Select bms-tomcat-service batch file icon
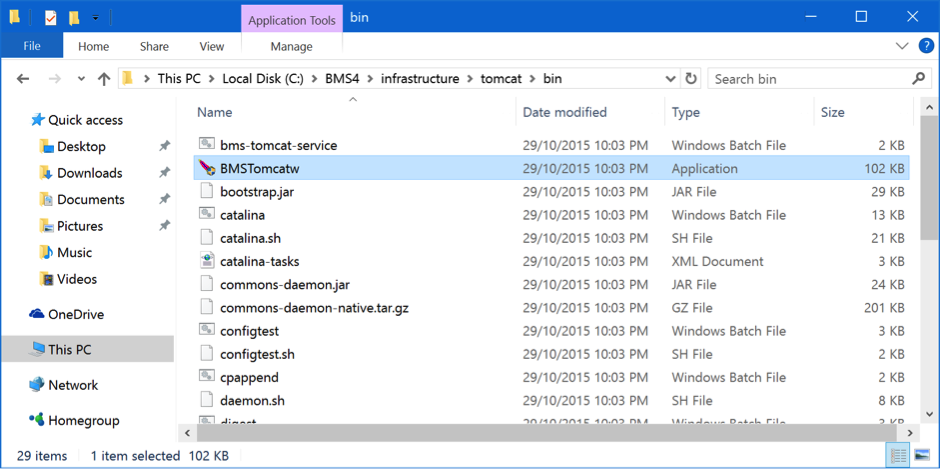 [x=206, y=145]
